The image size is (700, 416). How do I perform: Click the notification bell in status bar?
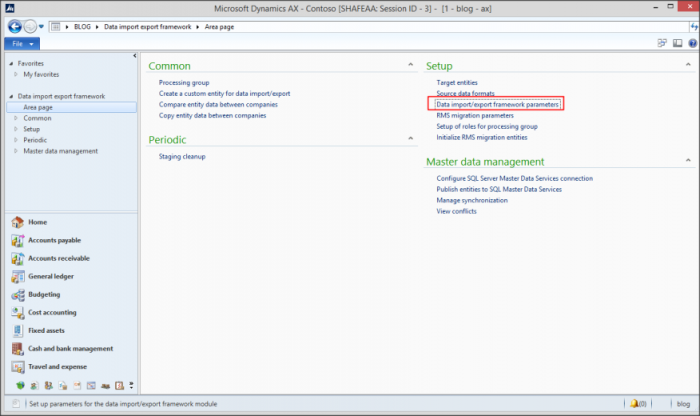(634, 404)
